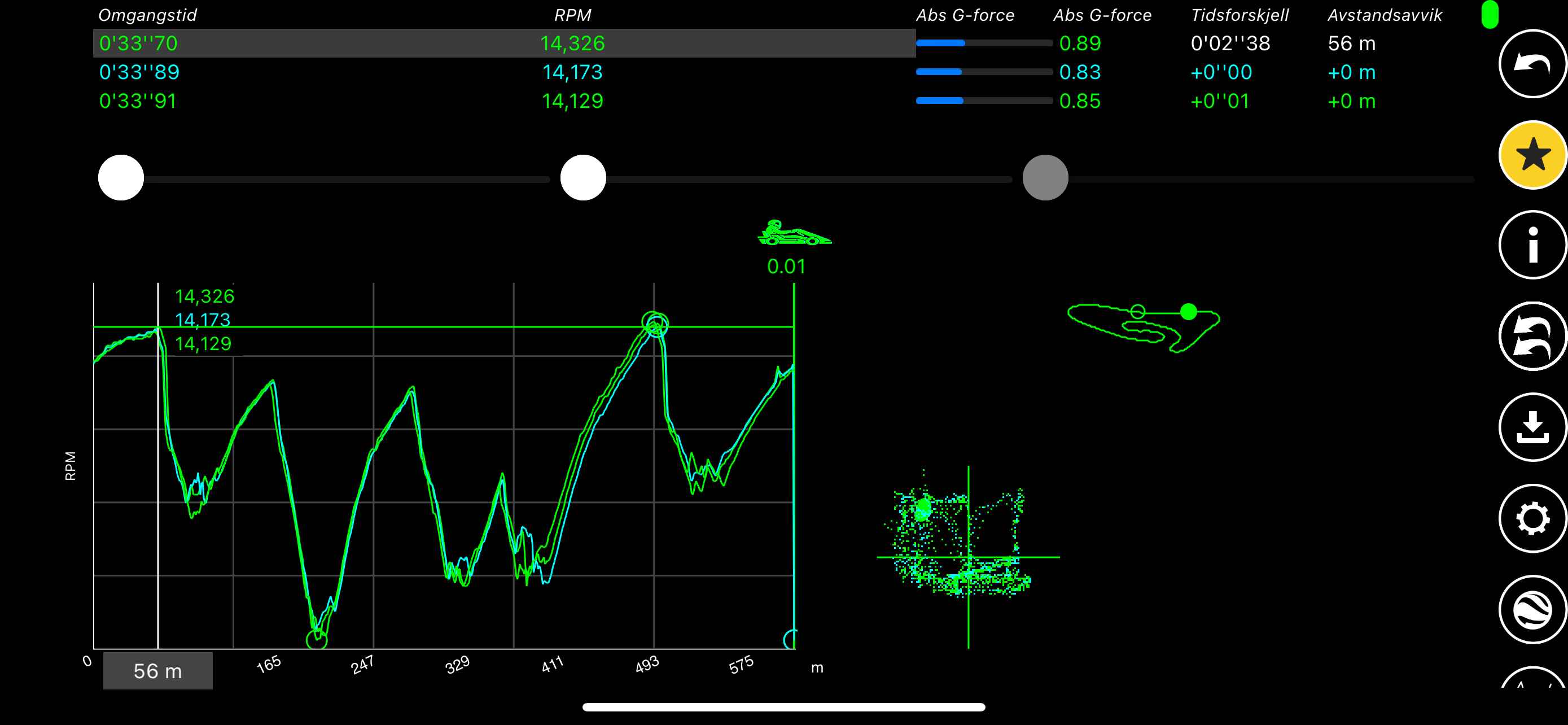
Task: Open the info icon
Action: 1532,245
